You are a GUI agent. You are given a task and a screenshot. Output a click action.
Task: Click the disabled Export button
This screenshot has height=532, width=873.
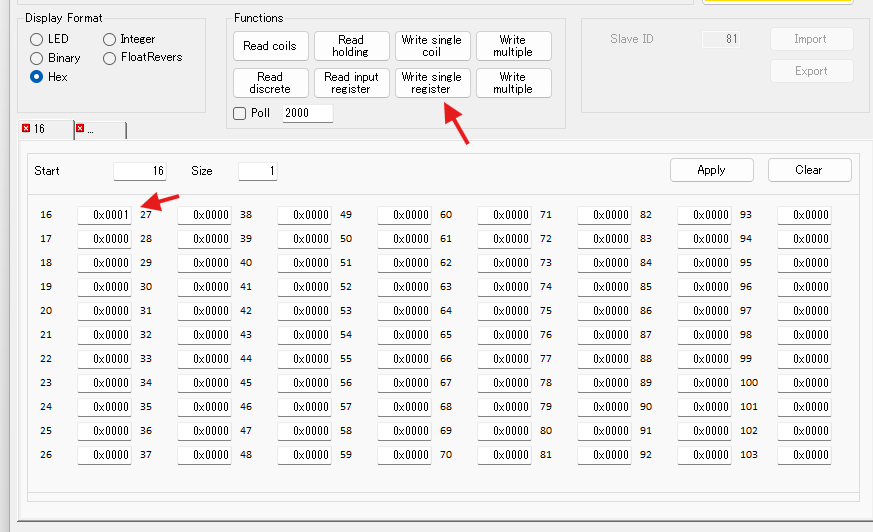(812, 71)
